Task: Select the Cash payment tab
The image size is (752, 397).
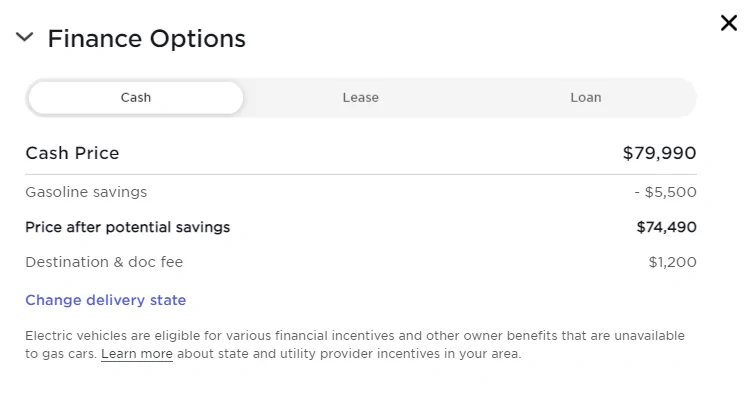Action: (x=136, y=97)
